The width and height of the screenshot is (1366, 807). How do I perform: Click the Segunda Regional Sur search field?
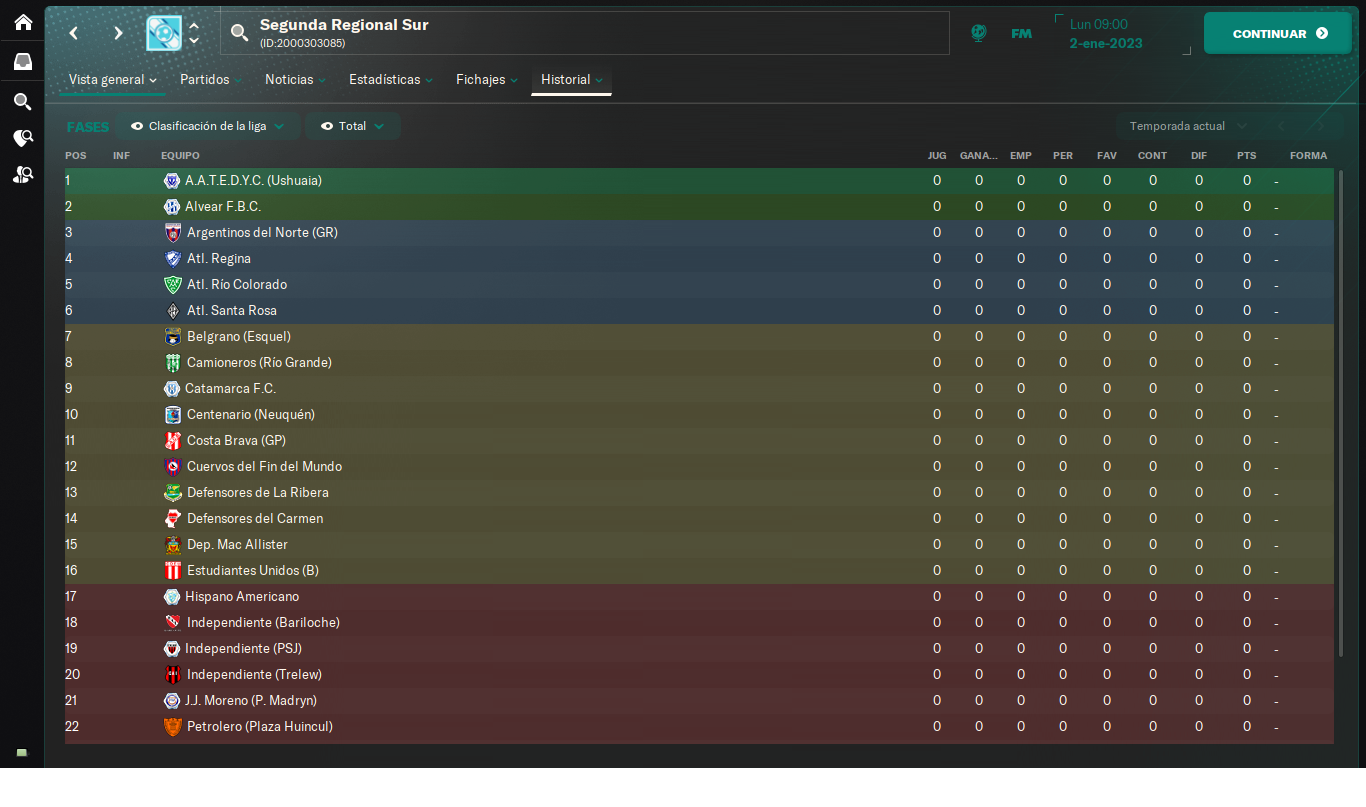coord(585,33)
